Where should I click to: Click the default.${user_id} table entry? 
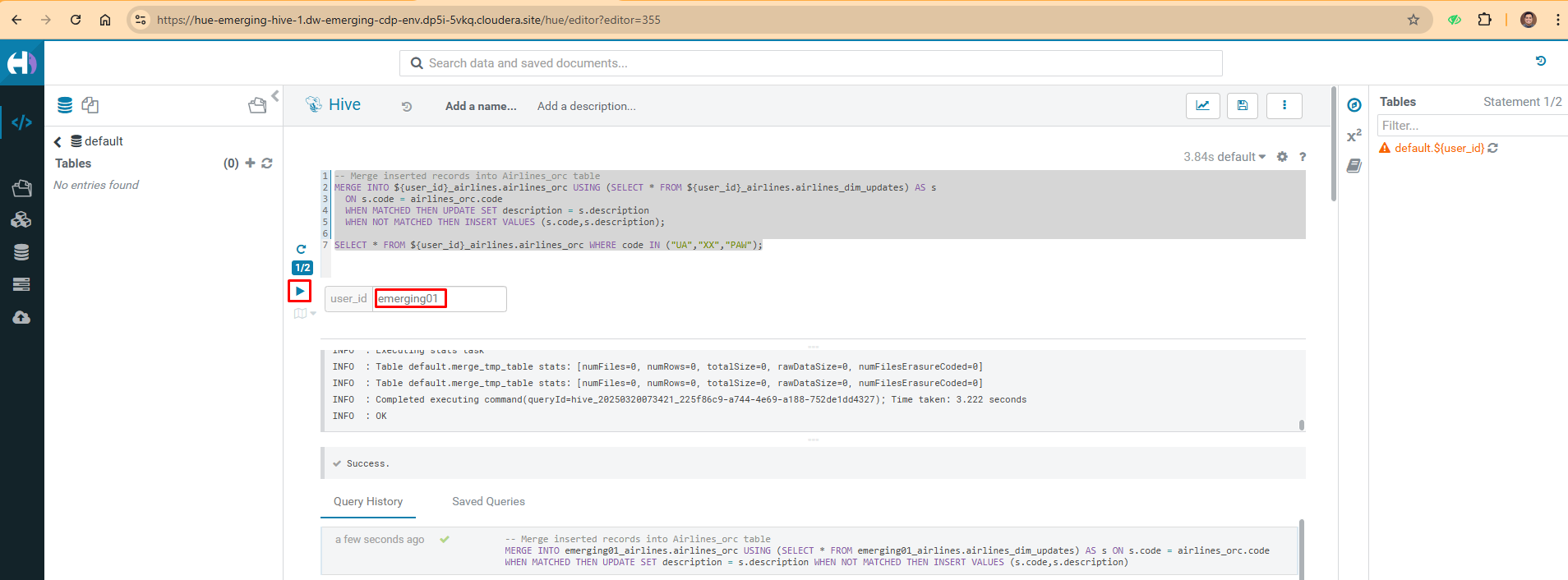(x=1439, y=148)
